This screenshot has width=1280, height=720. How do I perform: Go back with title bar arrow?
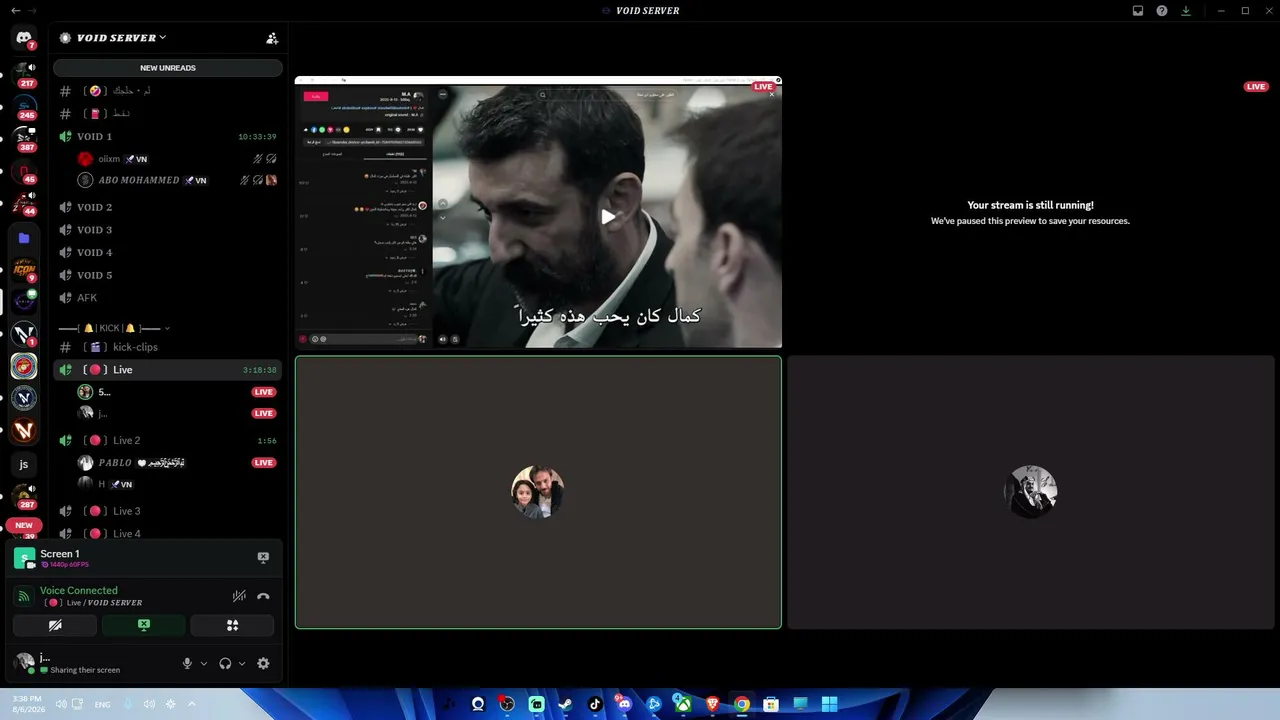point(16,11)
